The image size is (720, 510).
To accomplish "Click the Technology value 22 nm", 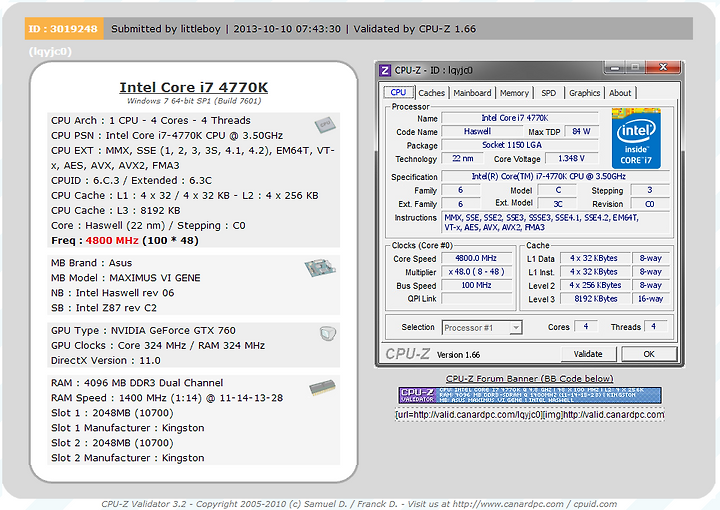I will [462, 158].
